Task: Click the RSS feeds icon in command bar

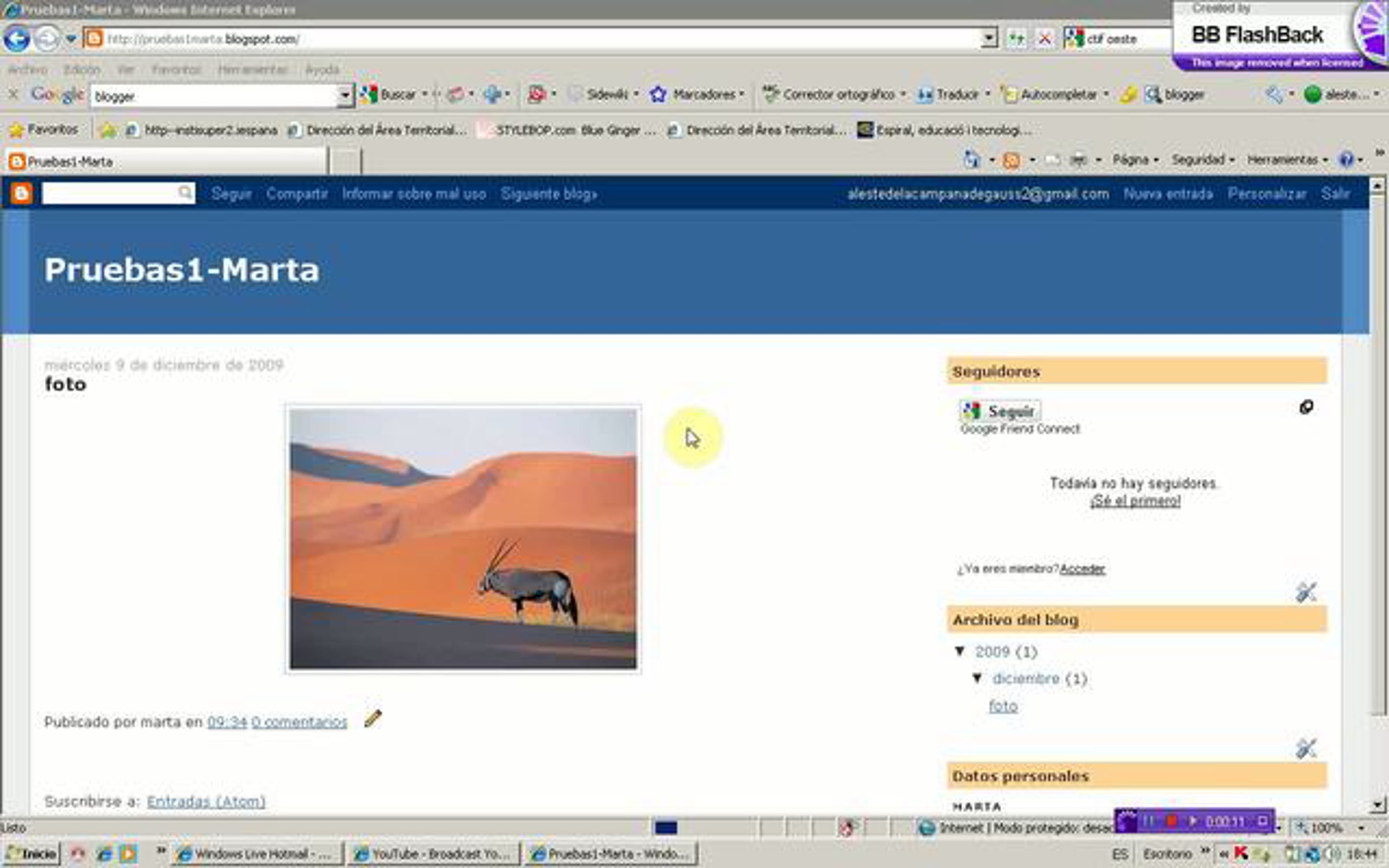Action: pyautogui.click(x=1011, y=160)
